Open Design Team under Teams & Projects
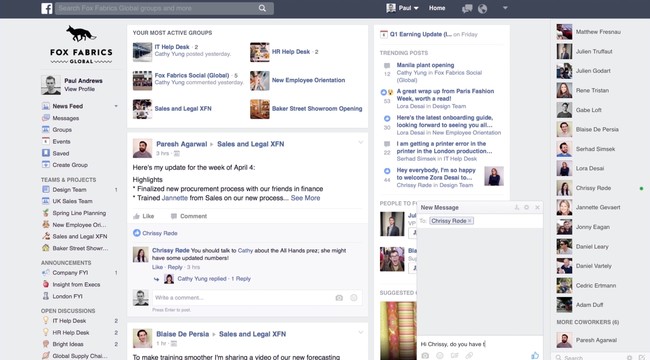 [69, 190]
